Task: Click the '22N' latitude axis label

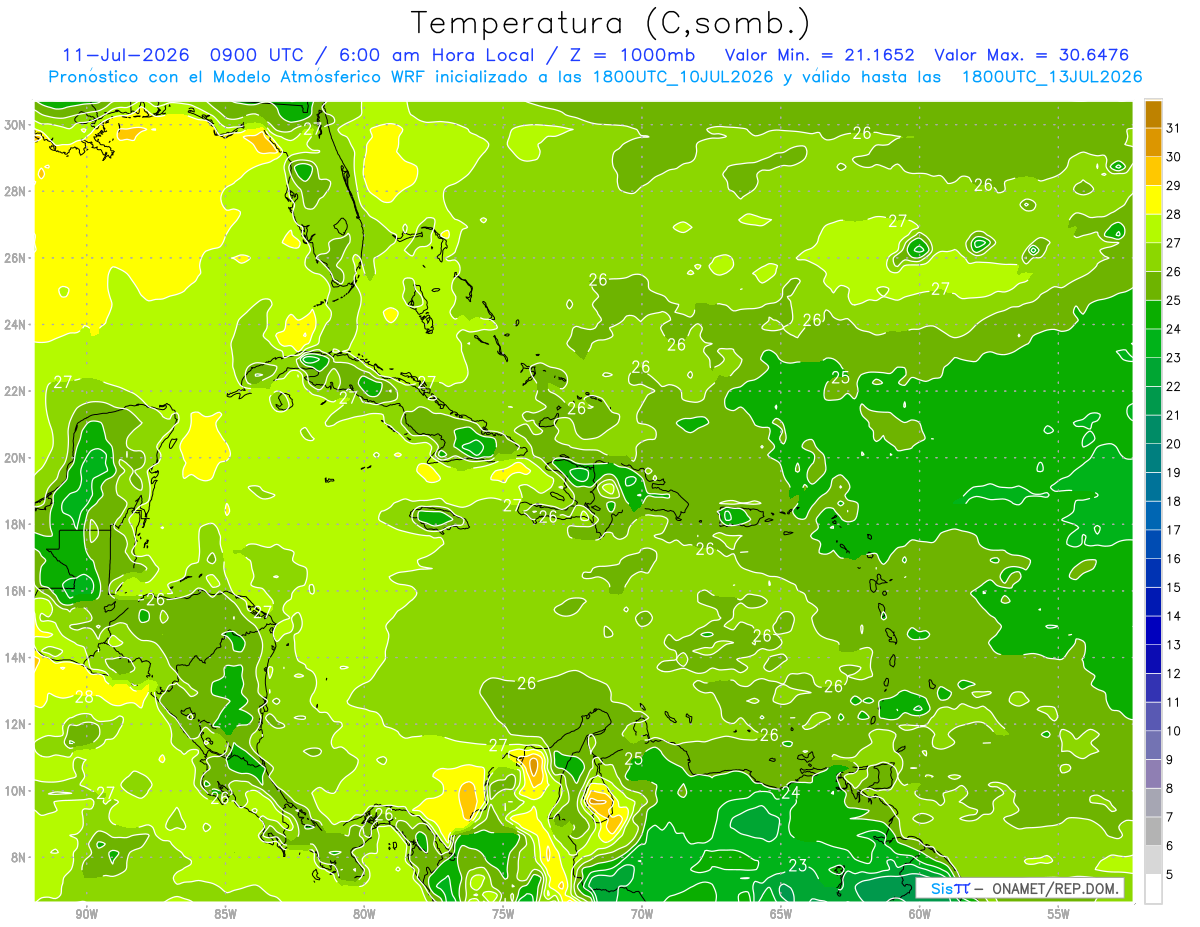Action: (17, 391)
